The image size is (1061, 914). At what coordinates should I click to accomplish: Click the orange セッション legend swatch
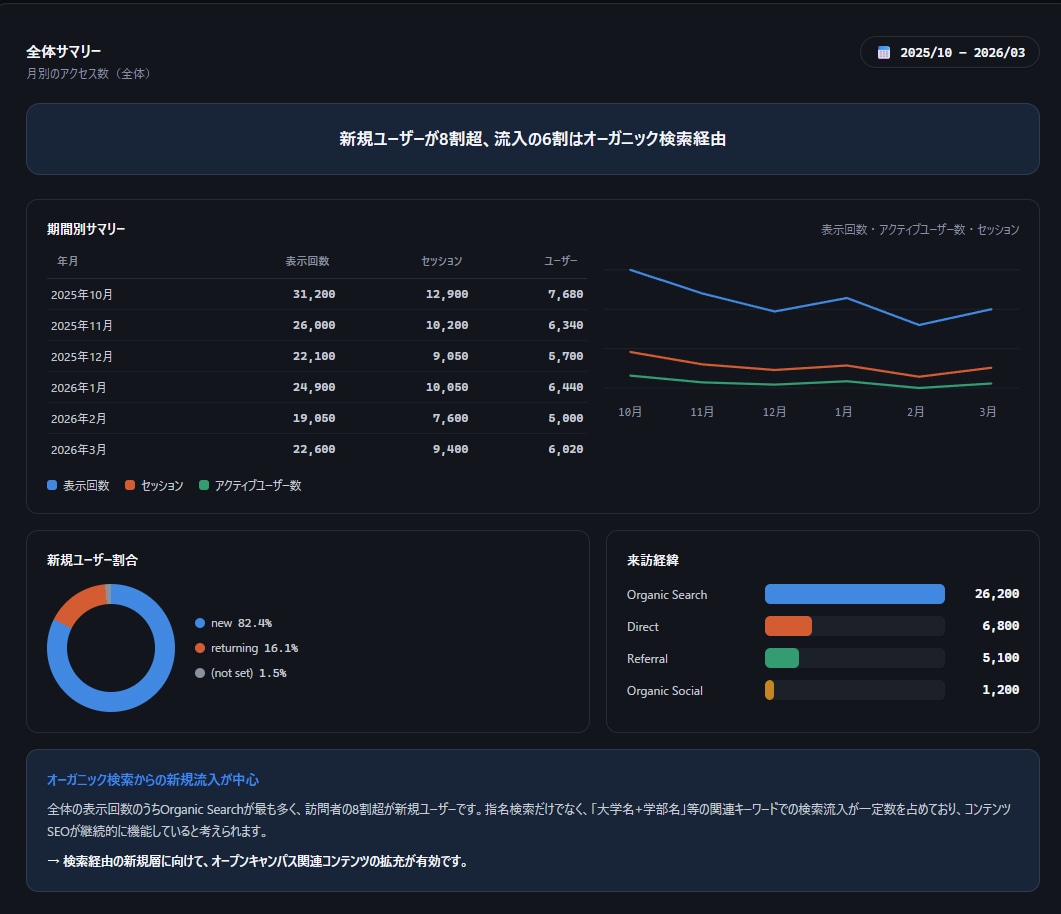click(x=130, y=485)
